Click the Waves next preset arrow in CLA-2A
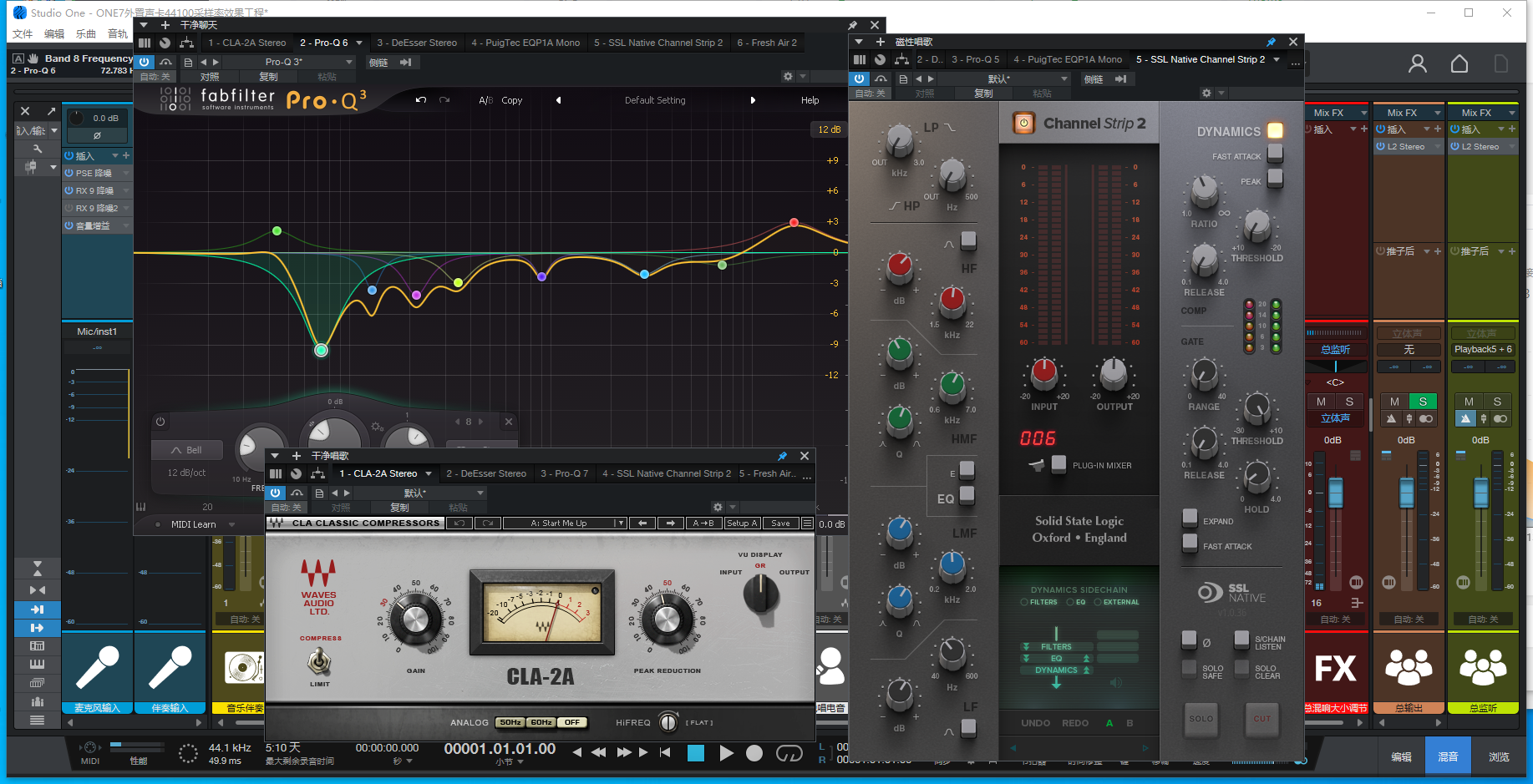The height and width of the screenshot is (784, 1533). [670, 524]
